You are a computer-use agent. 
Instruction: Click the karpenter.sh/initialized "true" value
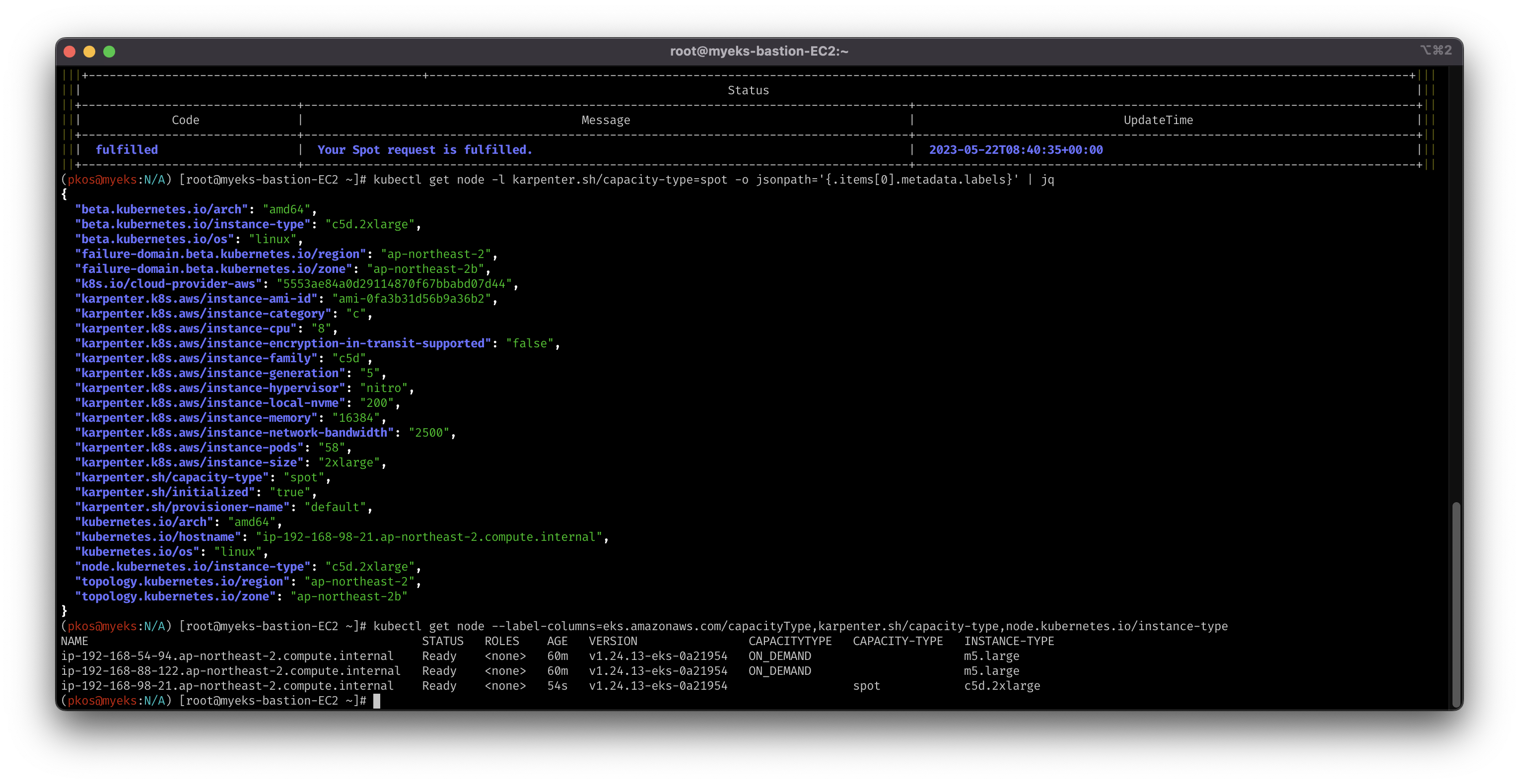click(x=290, y=492)
